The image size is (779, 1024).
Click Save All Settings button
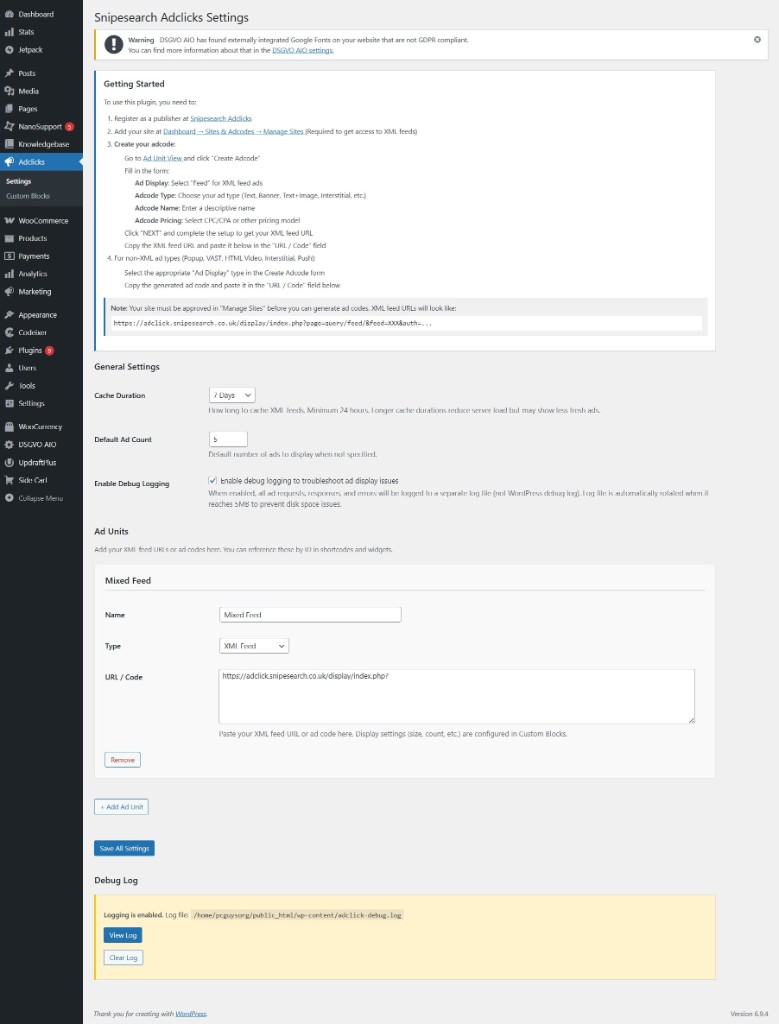(x=124, y=848)
